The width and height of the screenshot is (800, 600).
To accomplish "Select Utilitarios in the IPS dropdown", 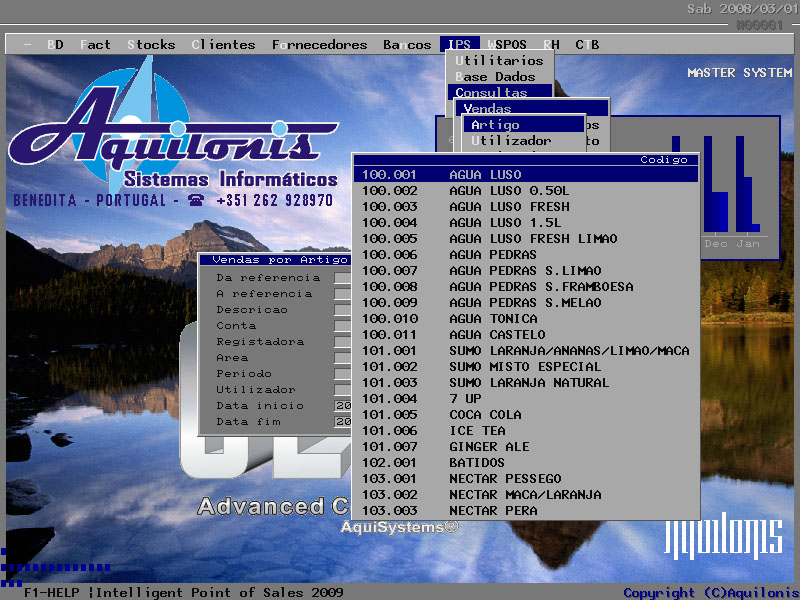I will tap(499, 61).
